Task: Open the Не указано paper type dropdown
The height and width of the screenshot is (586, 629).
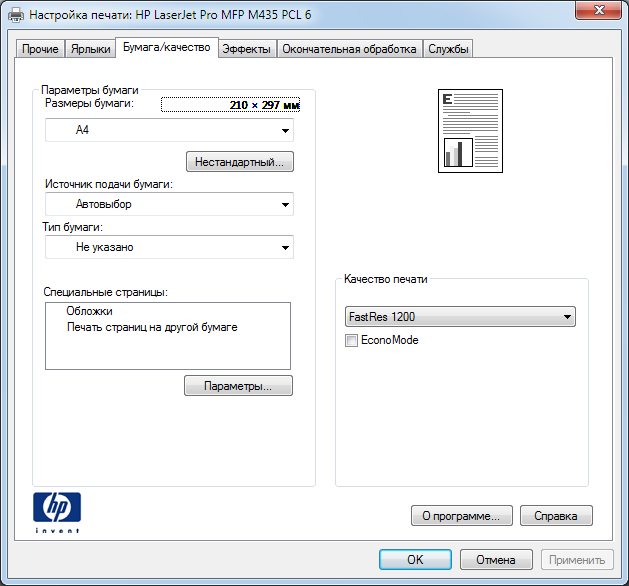Action: coord(169,247)
